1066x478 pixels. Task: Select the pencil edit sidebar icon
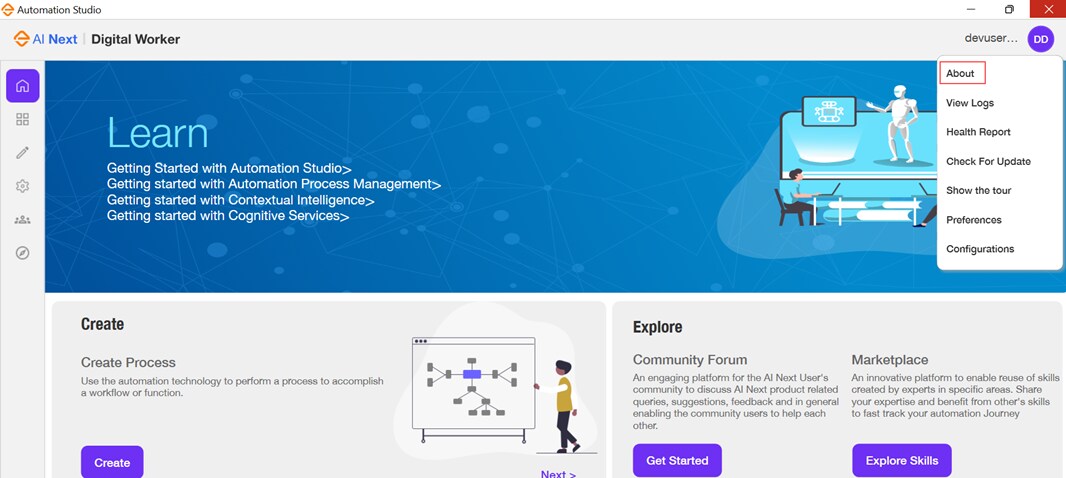click(x=22, y=153)
